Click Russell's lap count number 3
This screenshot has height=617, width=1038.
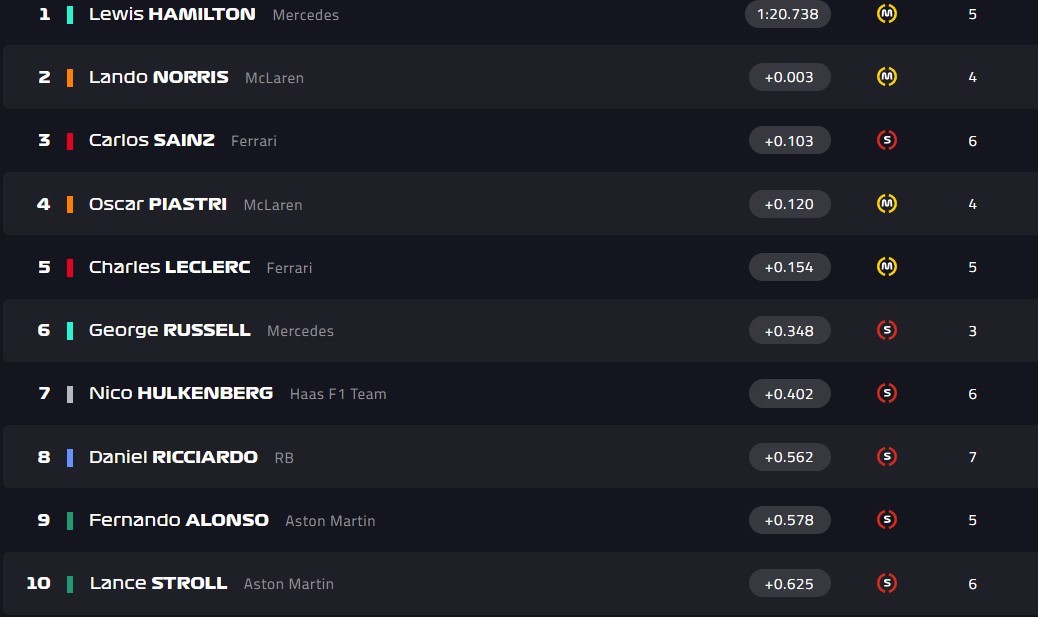click(972, 331)
